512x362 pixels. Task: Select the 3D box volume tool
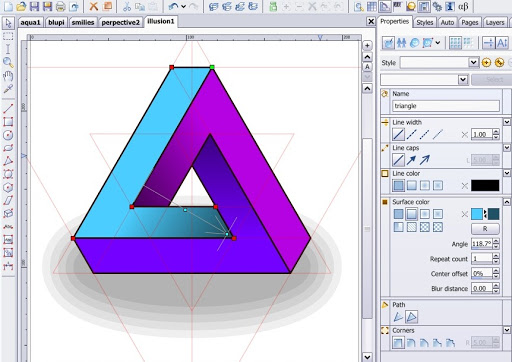(8, 214)
